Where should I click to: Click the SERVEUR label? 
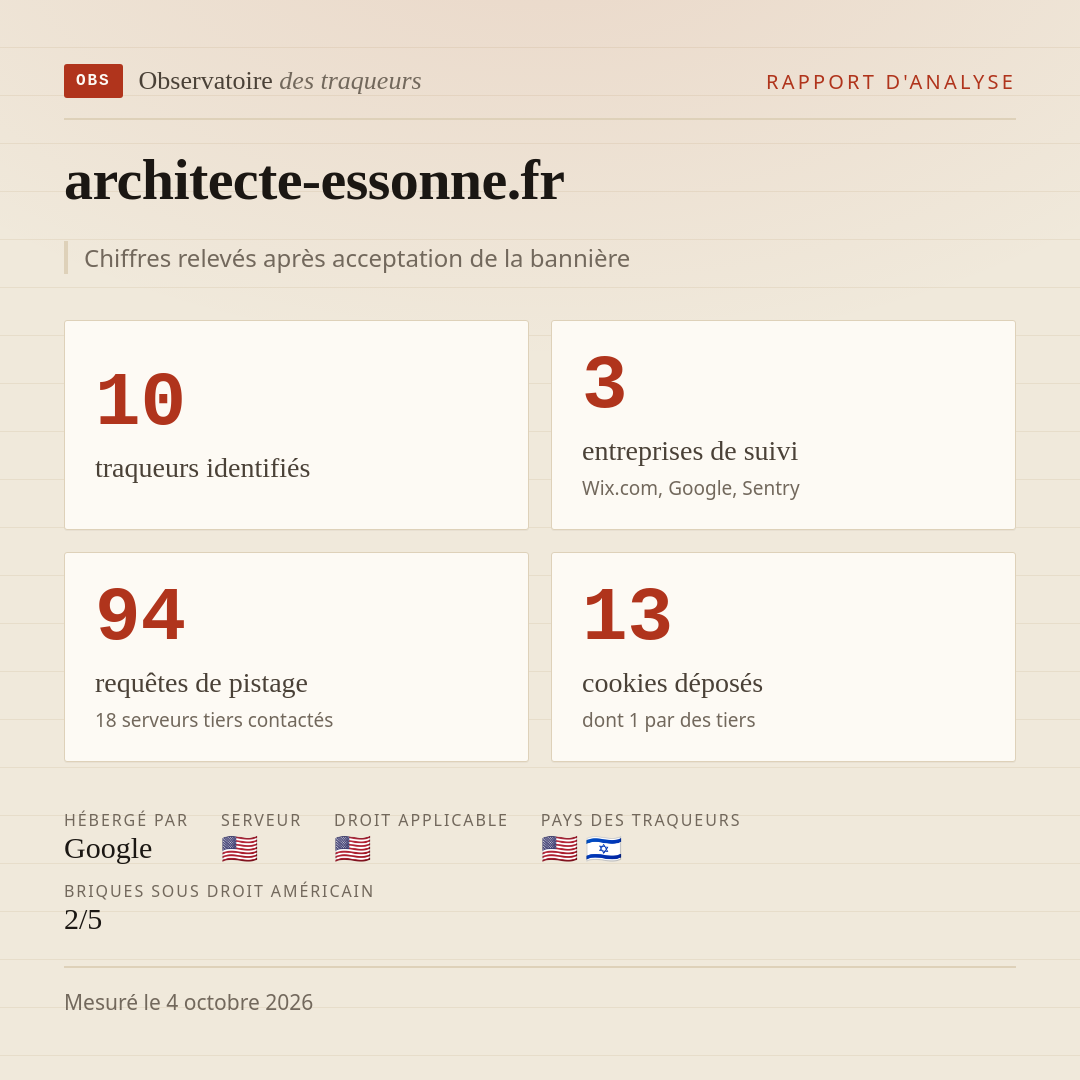click(x=261, y=820)
